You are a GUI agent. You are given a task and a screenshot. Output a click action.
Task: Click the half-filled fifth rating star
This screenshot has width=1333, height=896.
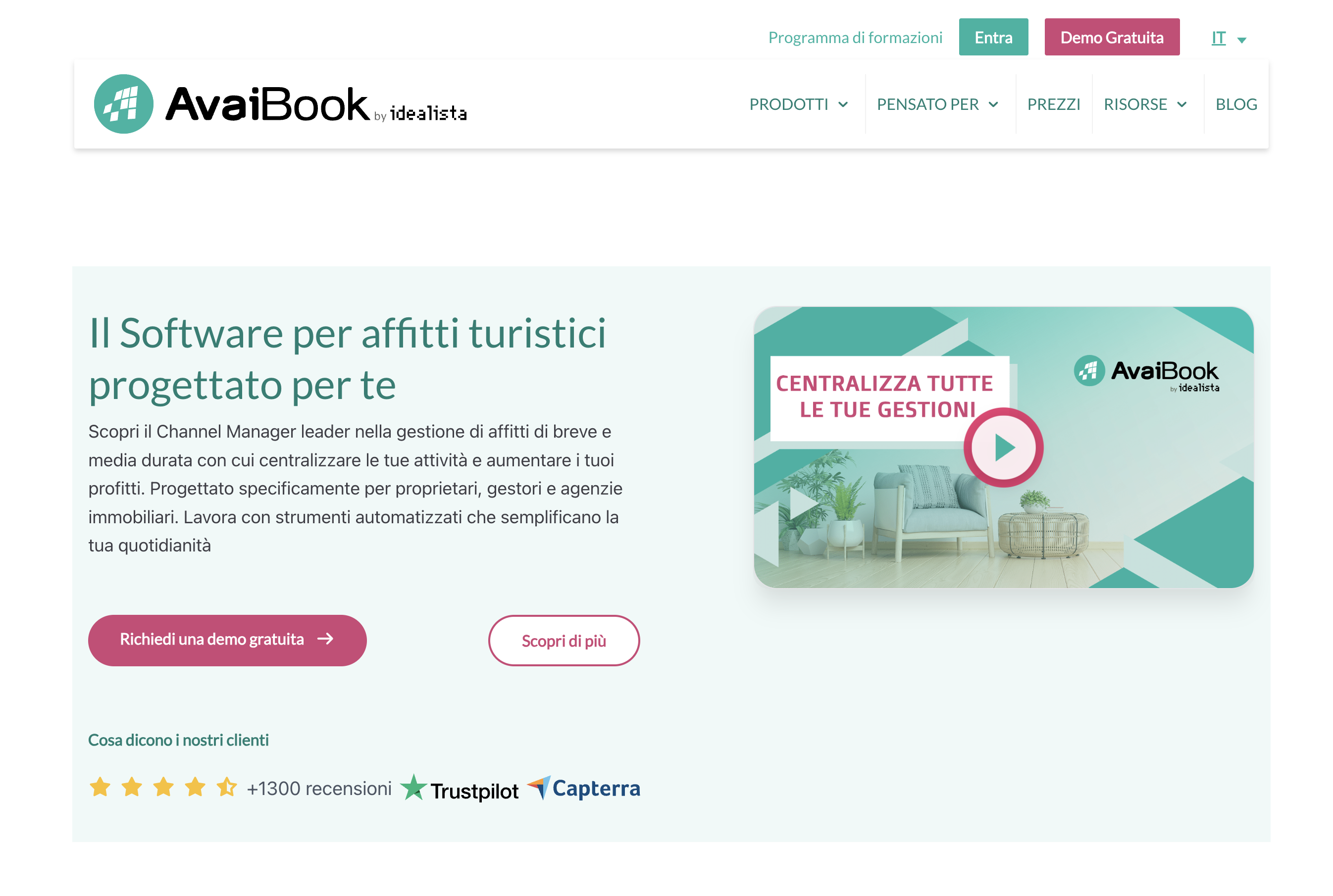coord(227,787)
